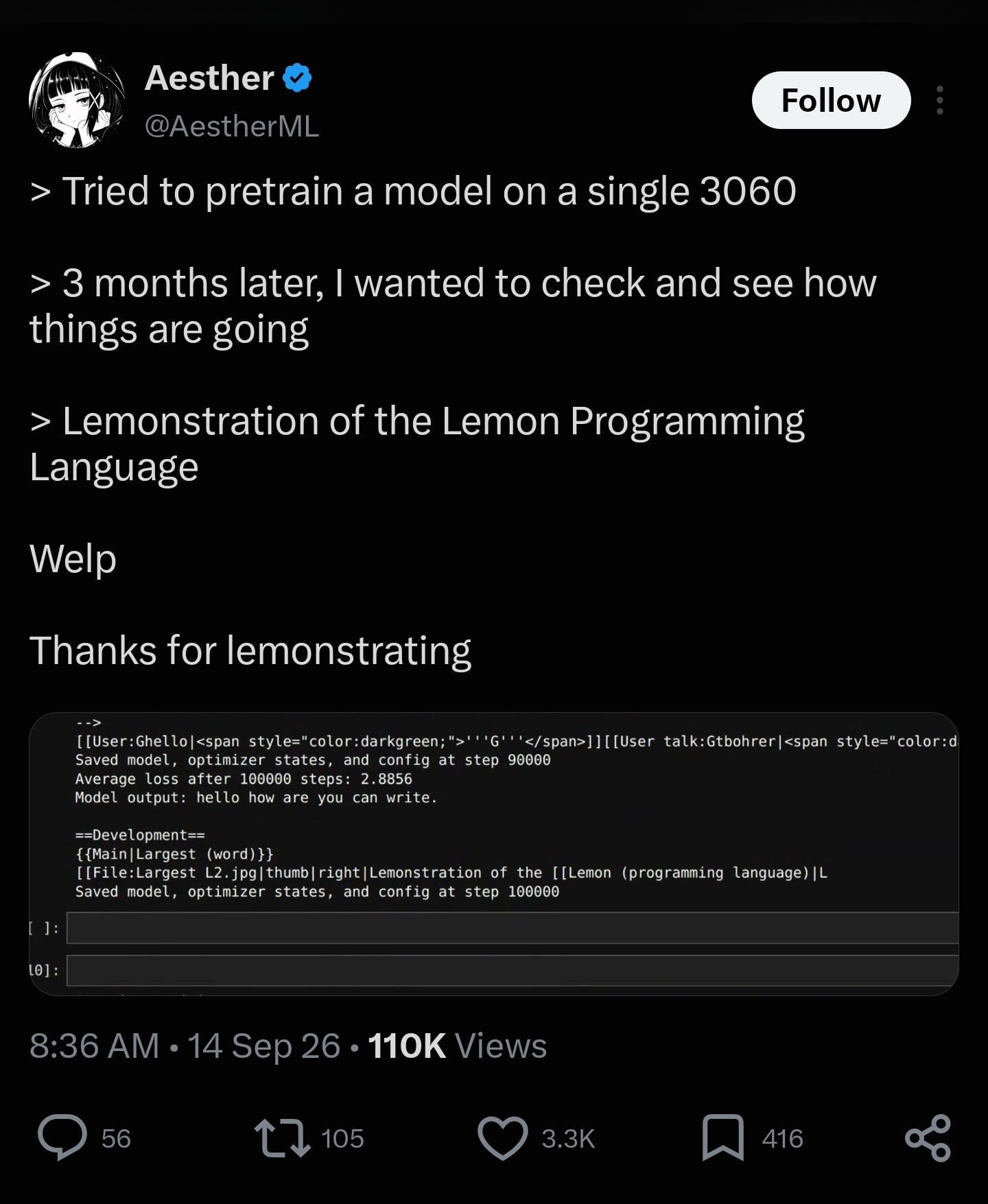This screenshot has width=988, height=1204.
Task: Open the 56 replies count
Action: [116, 1139]
